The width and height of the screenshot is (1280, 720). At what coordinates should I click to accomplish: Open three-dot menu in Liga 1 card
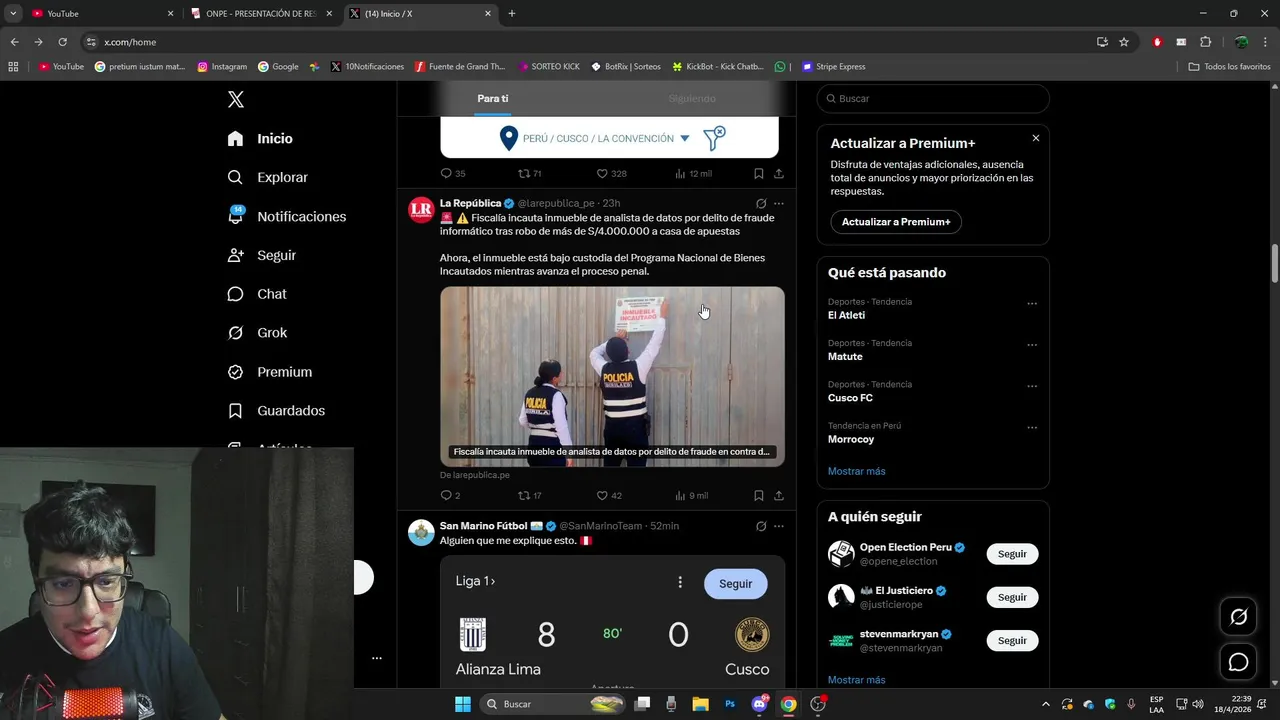point(680,582)
